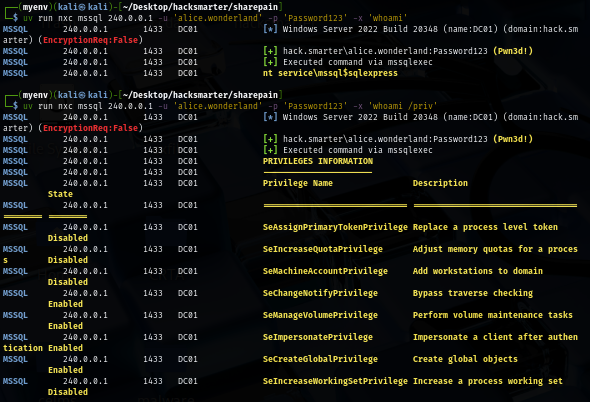Select 'nt service\mssql$sqlexpress' output line
The height and width of the screenshot is (402, 590).
tap(330, 73)
